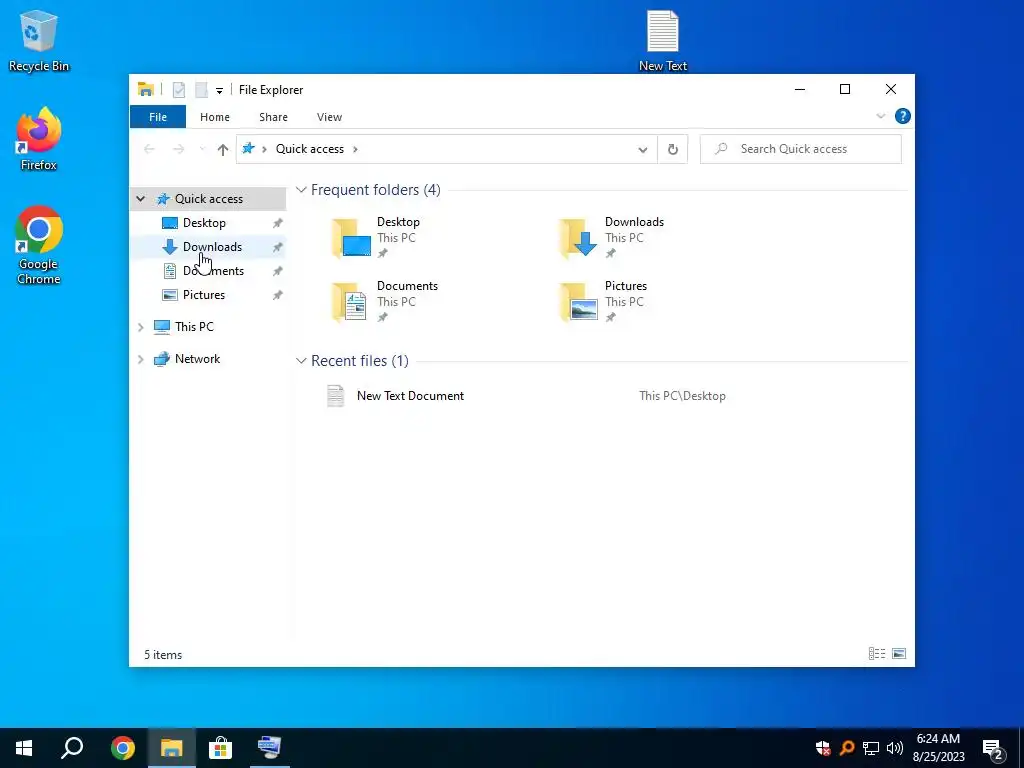Click the pin icon next to Desktop
Image resolution: width=1024 pixels, height=768 pixels.
(x=278, y=223)
